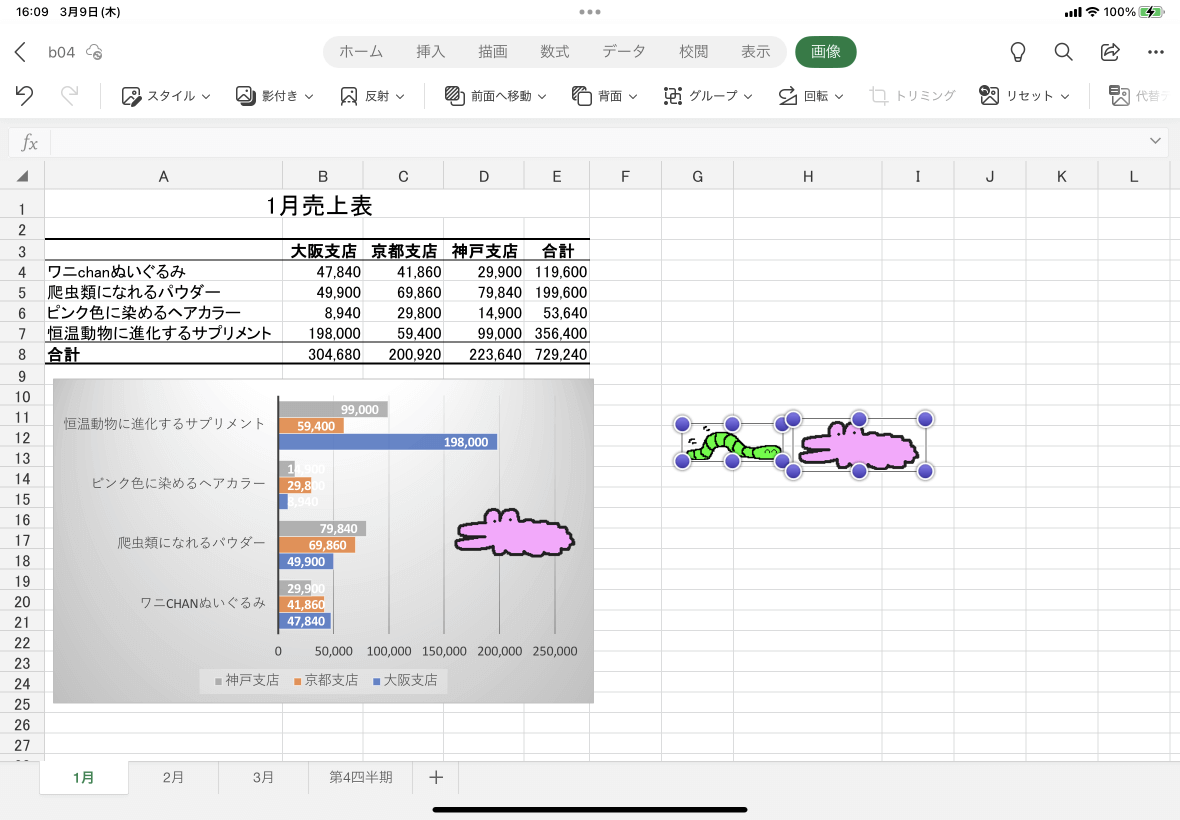Tap the b04 file name
Viewport: 1180px width, 820px height.
pyautogui.click(x=62, y=52)
